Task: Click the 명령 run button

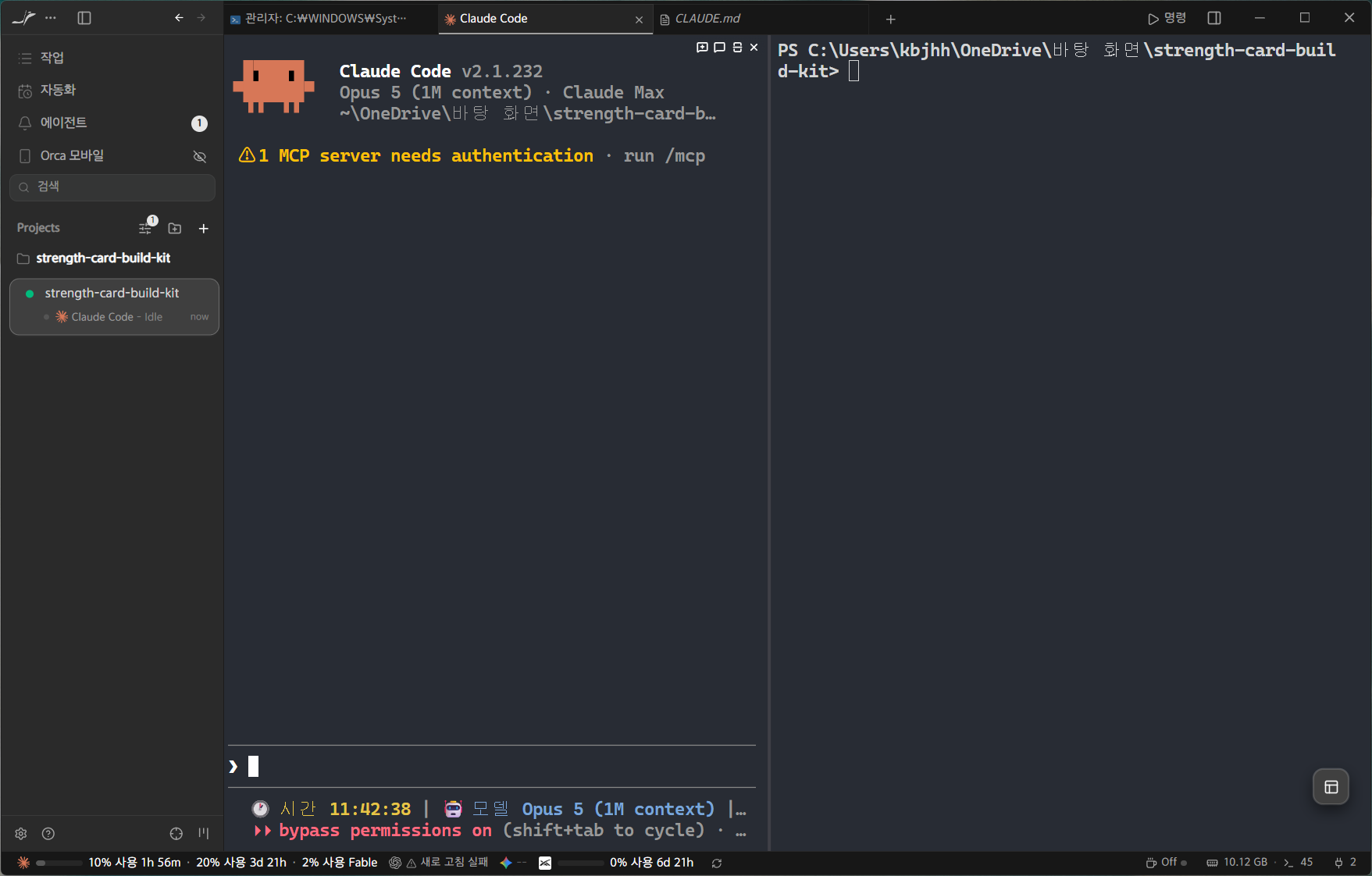Action: (1167, 18)
